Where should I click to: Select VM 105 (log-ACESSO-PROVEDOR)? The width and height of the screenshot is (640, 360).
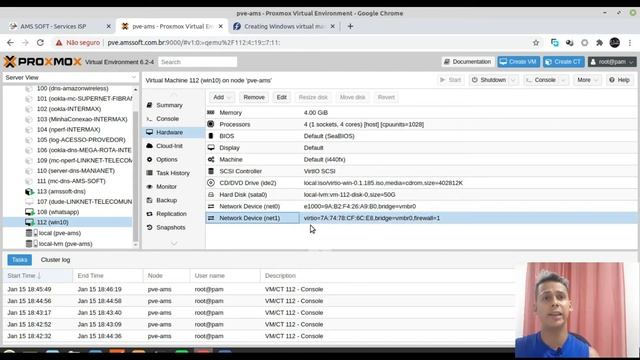[81, 140]
